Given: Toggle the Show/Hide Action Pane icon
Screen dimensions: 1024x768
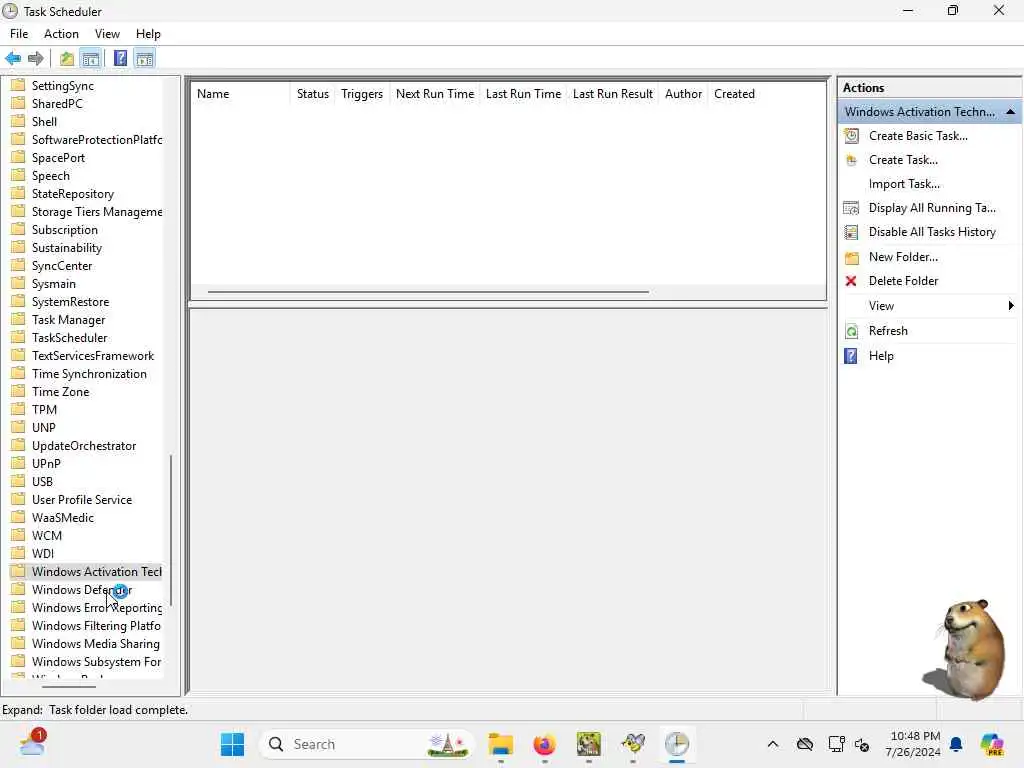Looking at the screenshot, I should click(144, 58).
